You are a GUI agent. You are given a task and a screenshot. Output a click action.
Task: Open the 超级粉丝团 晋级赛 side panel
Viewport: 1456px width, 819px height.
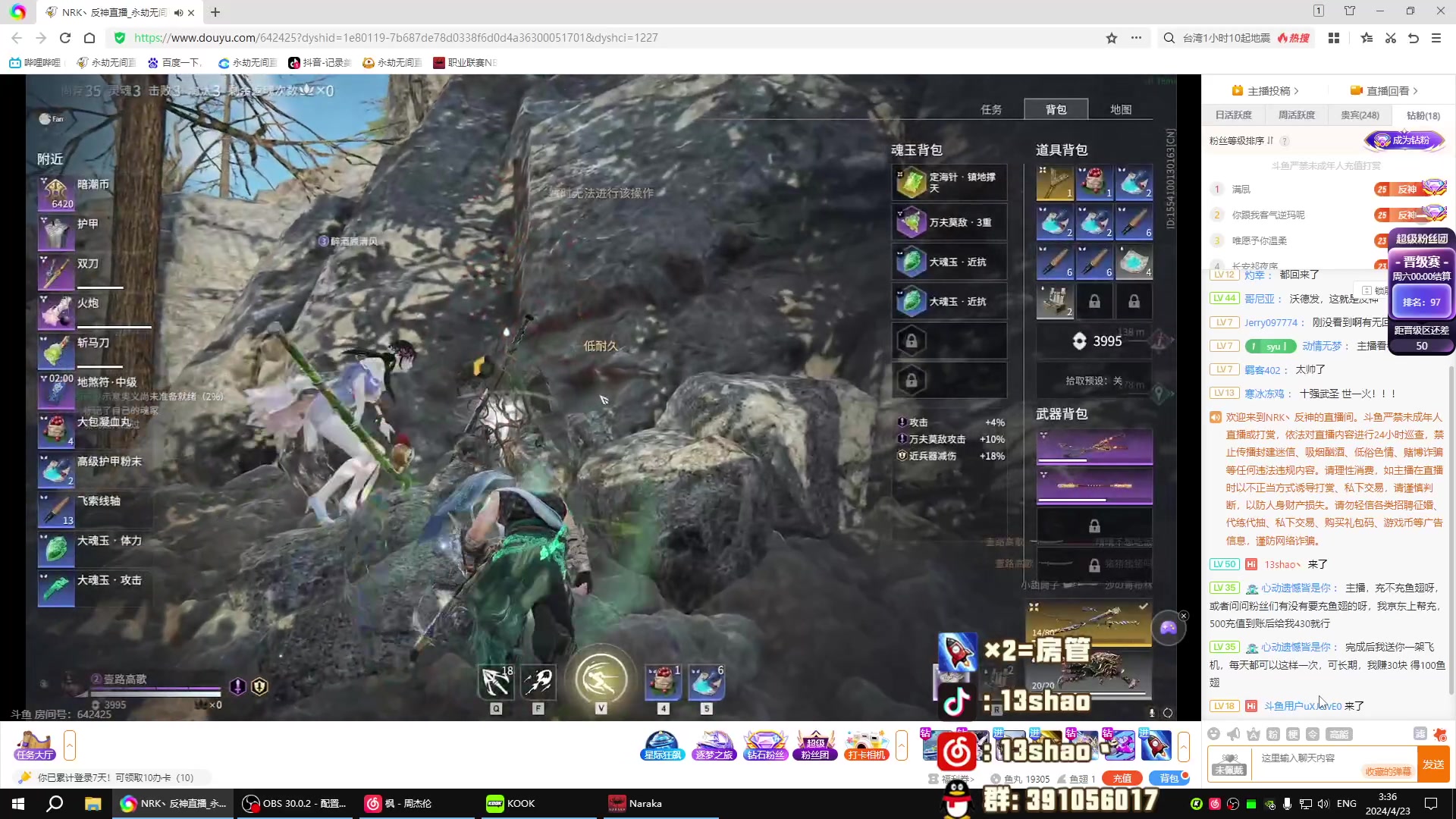coord(1421,291)
